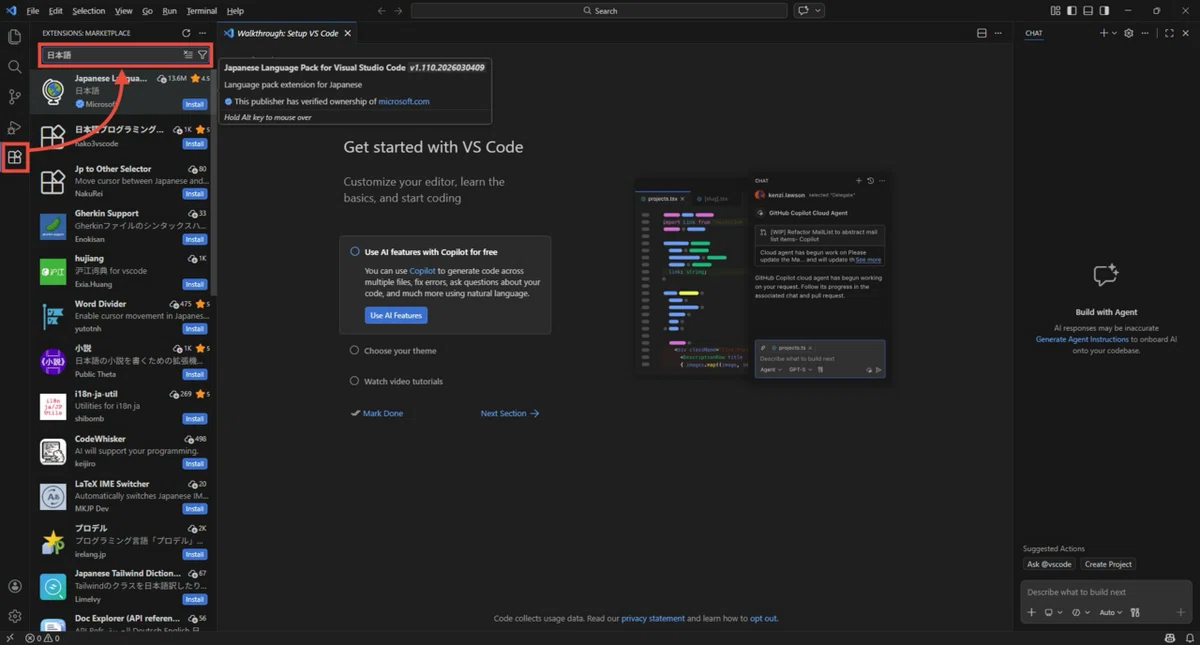
Task: Open the chat mode dropdown with slashed circle icon
Action: point(1080,612)
